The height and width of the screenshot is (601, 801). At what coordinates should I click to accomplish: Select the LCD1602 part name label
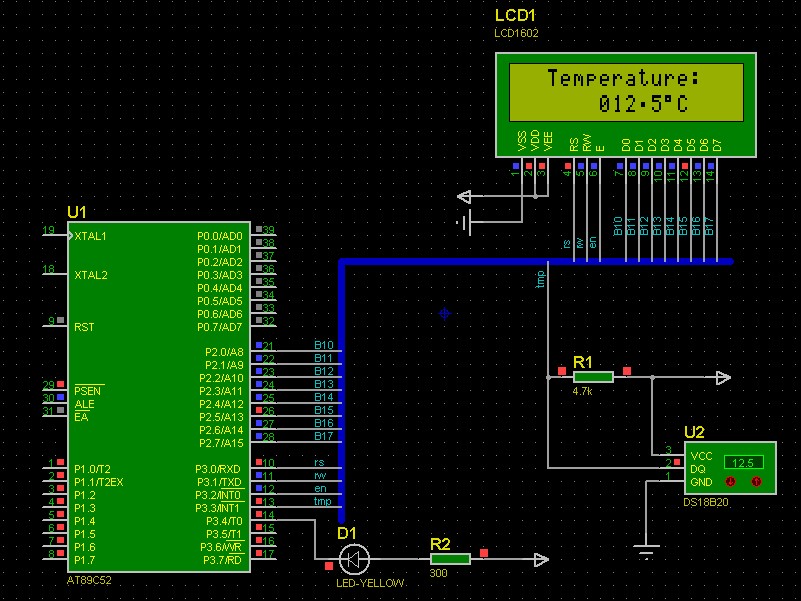(516, 33)
